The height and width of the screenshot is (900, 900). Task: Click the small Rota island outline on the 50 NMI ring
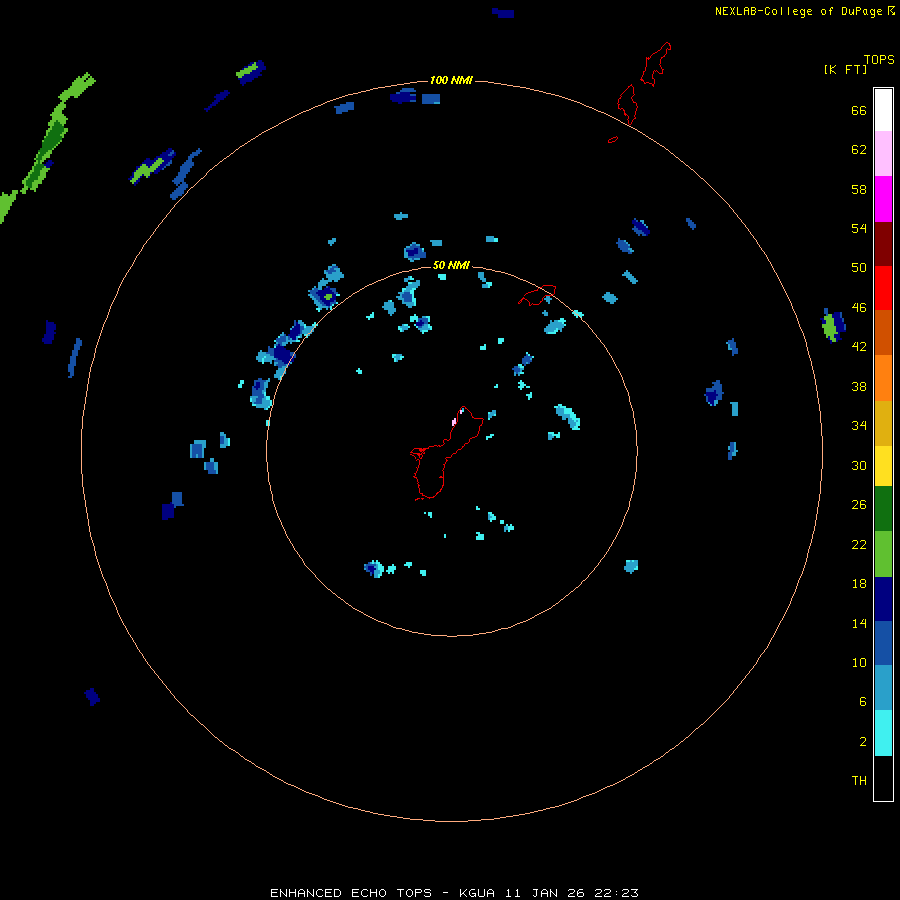click(537, 295)
